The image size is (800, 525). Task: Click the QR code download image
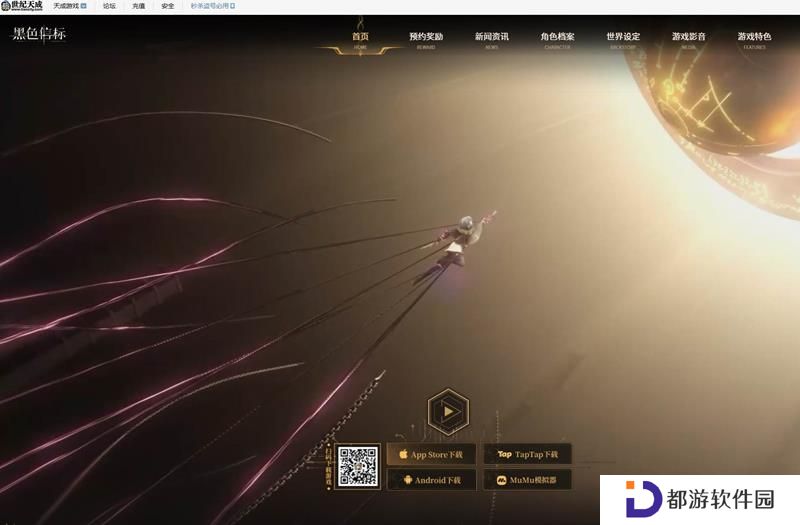[359, 466]
